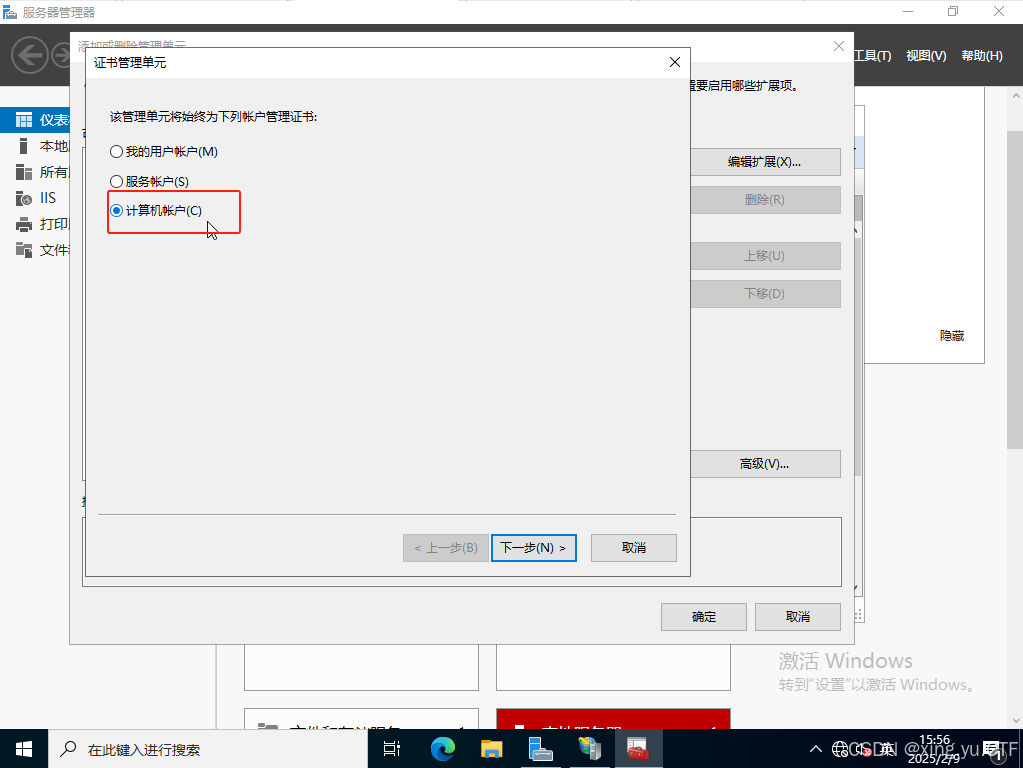Screen dimensions: 1023x768
Task: Open the 视图(V) menu
Action: click(925, 56)
